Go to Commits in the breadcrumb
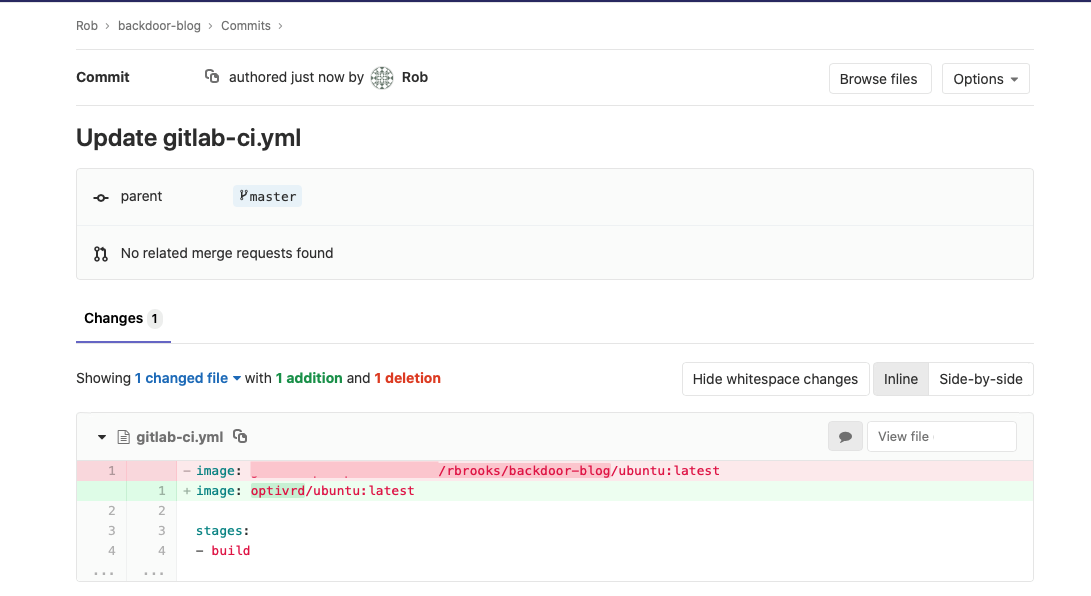The image size is (1091, 596). 246,26
